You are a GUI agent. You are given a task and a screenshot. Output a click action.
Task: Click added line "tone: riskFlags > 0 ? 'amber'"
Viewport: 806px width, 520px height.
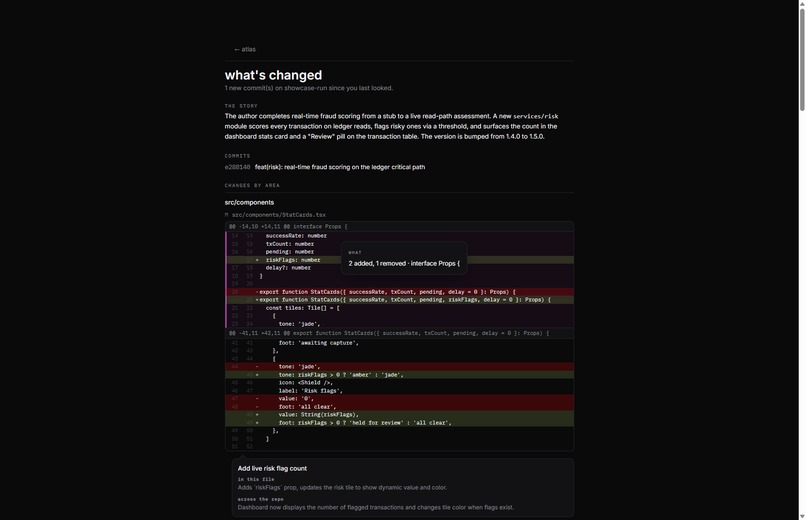(x=399, y=375)
